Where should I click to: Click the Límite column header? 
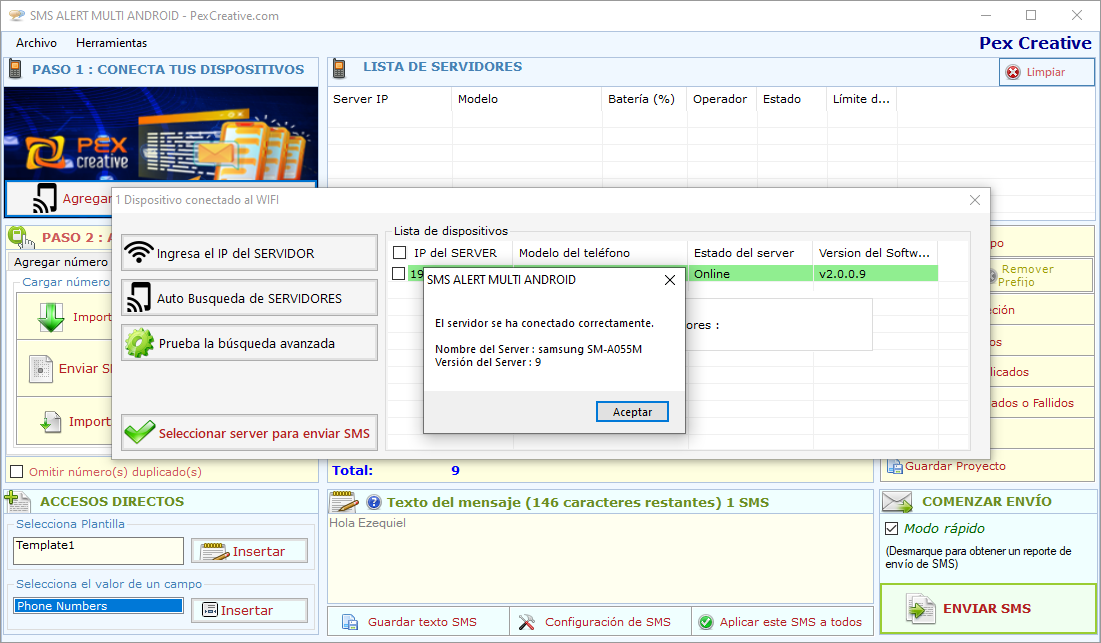point(862,99)
